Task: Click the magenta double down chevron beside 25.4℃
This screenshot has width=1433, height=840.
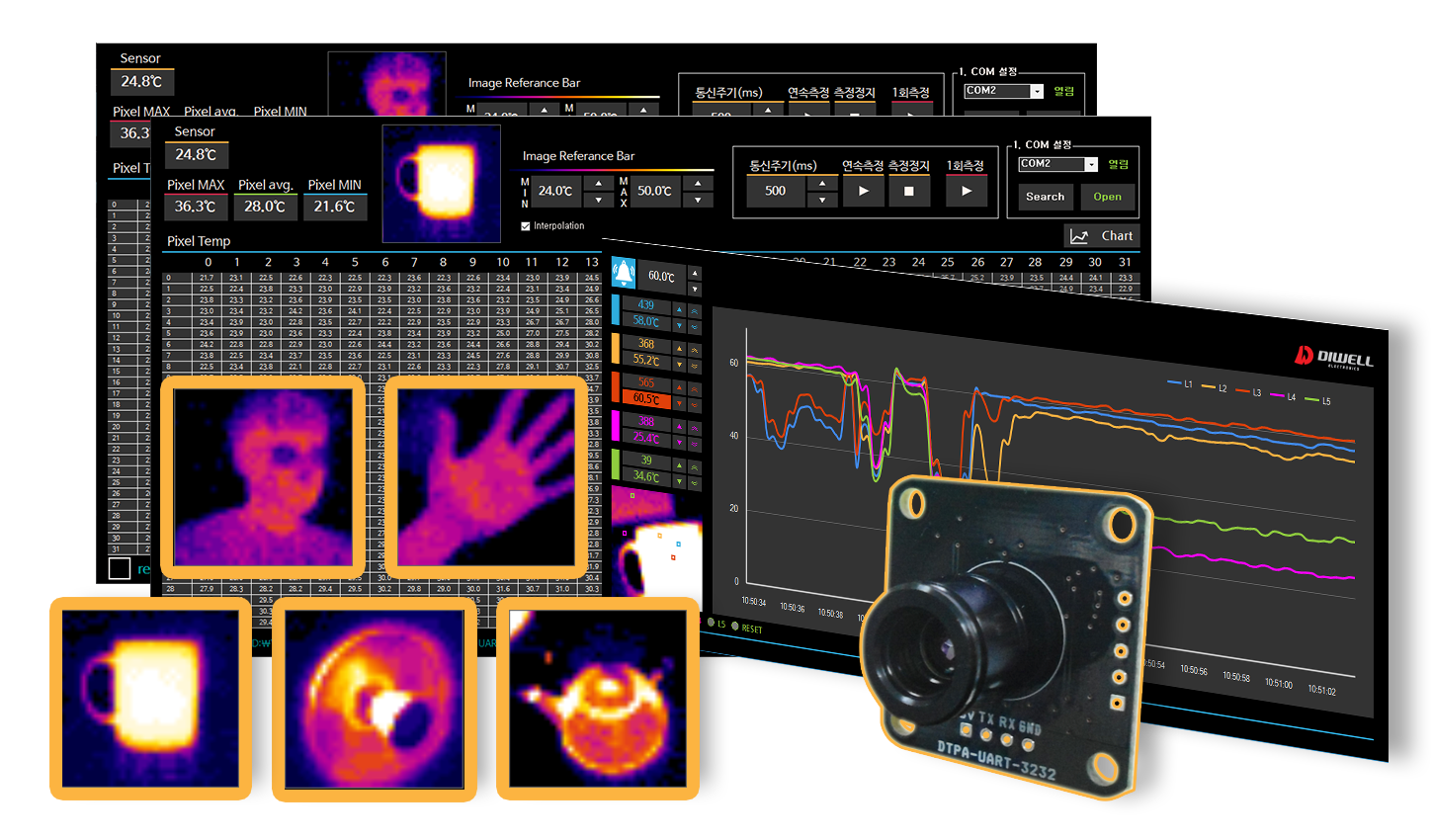Action: coord(695,443)
